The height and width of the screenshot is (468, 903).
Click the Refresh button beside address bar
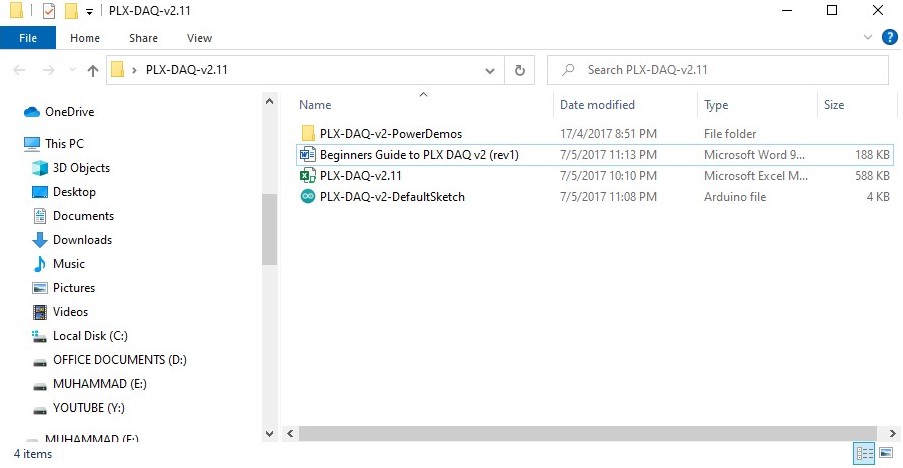click(x=519, y=70)
